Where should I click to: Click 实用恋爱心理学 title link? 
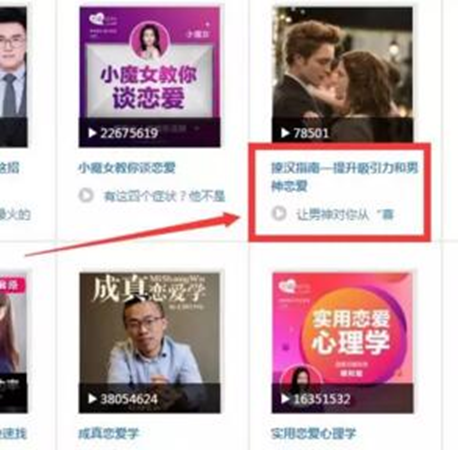tap(314, 434)
